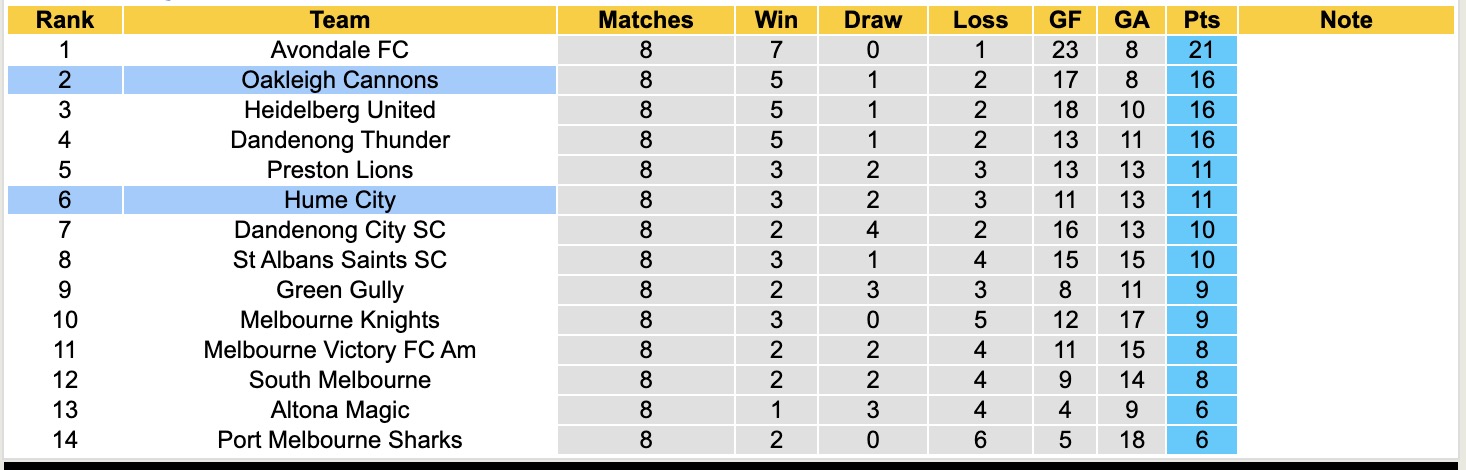Select Green Gully team name
1466x470 pixels.
pyautogui.click(x=340, y=290)
